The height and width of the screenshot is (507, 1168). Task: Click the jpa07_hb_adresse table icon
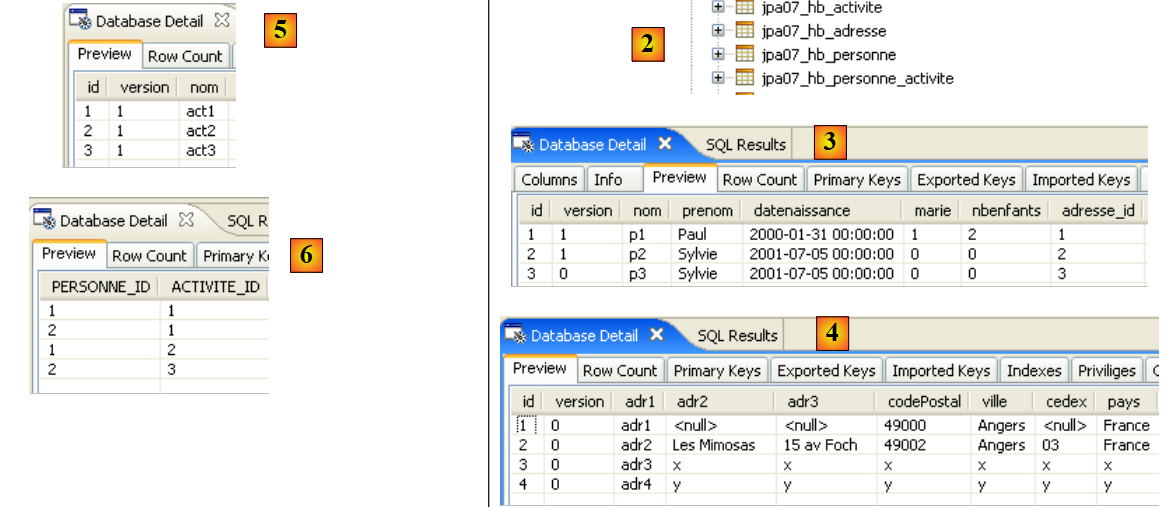click(x=744, y=31)
